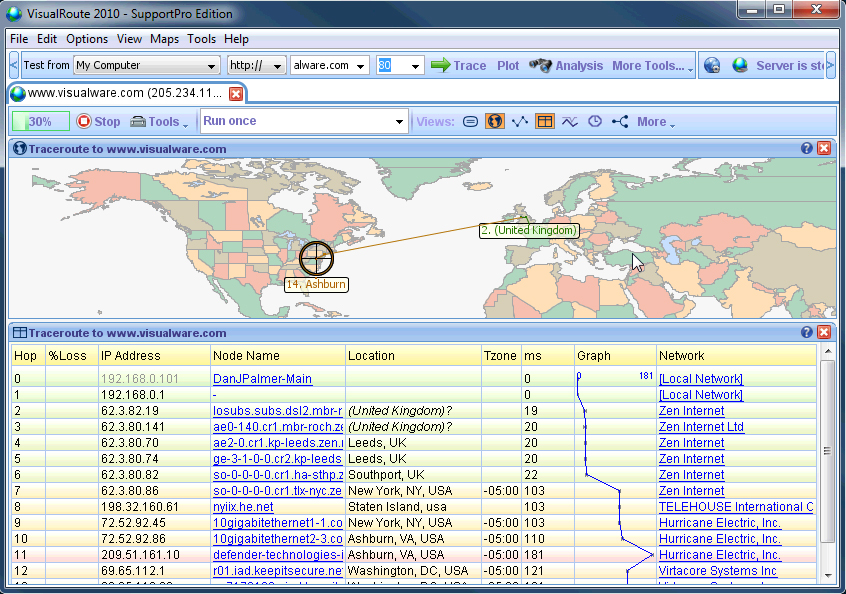Close the map Traceroute panel
The width and height of the screenshot is (846, 594).
824,148
